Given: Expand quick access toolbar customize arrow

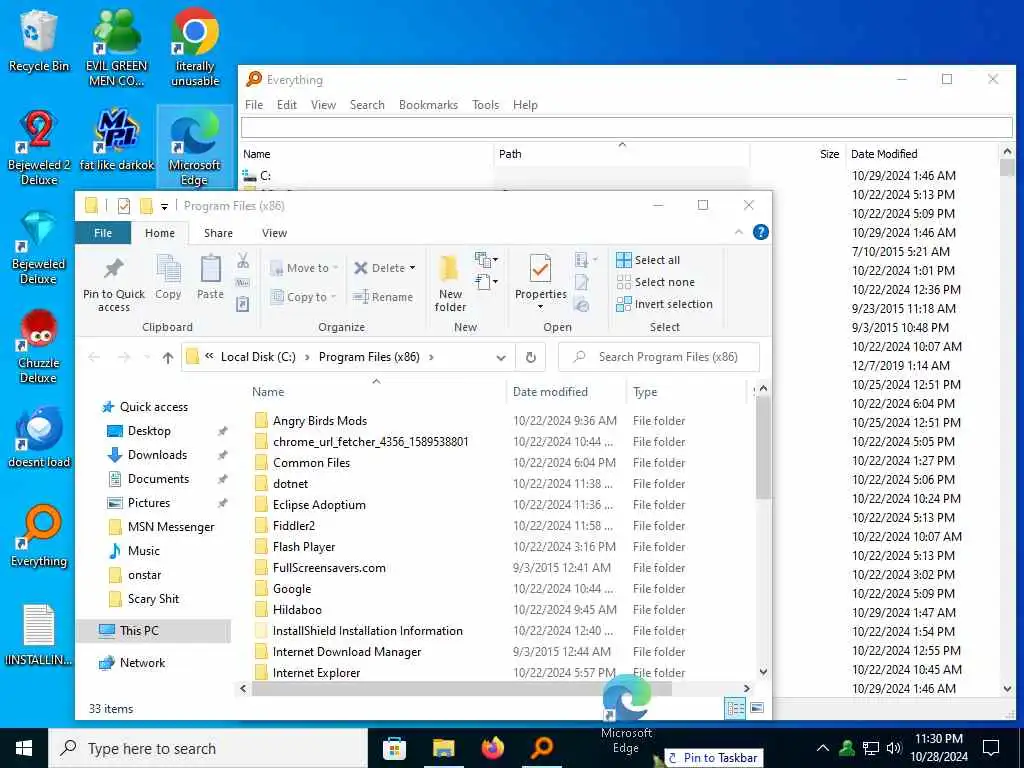Looking at the screenshot, I should pos(165,206).
